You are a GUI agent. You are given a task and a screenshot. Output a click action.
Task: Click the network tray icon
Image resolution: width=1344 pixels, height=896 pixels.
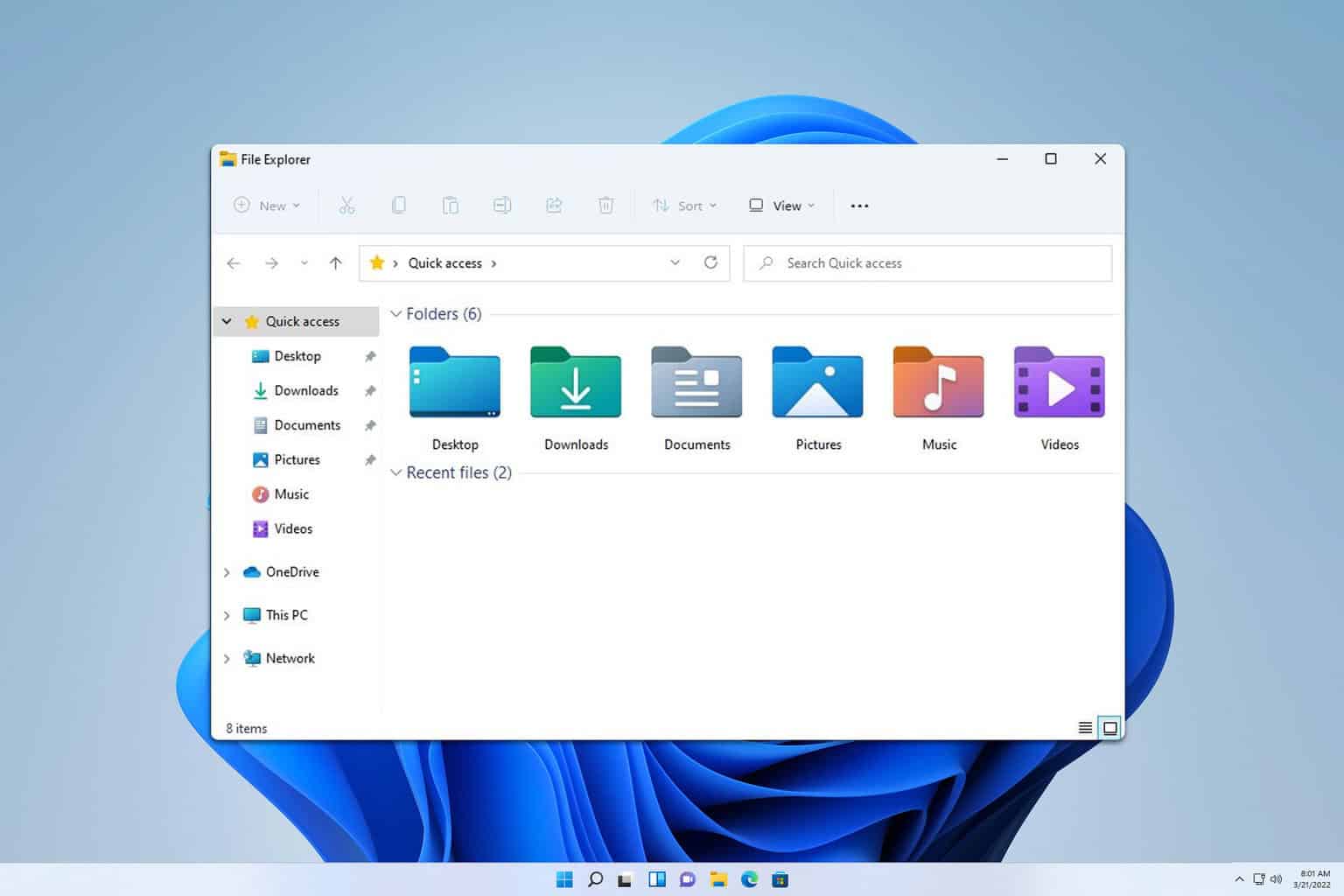point(1258,879)
